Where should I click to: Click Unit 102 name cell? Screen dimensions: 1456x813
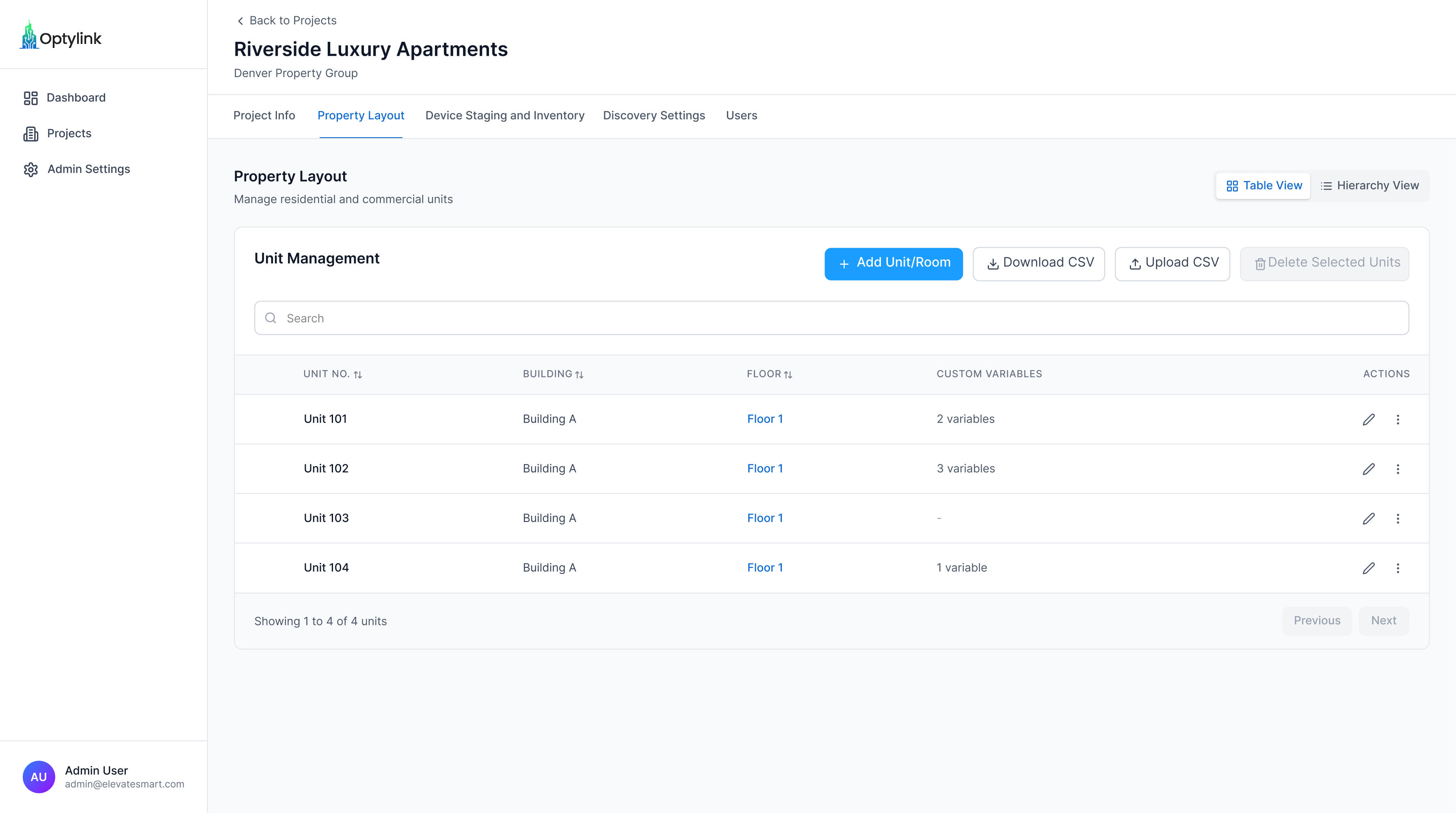tap(326, 468)
